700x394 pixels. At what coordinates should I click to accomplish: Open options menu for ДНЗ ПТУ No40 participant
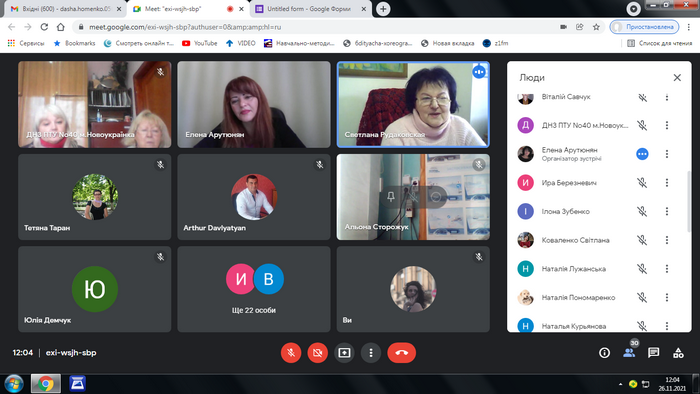(667, 125)
